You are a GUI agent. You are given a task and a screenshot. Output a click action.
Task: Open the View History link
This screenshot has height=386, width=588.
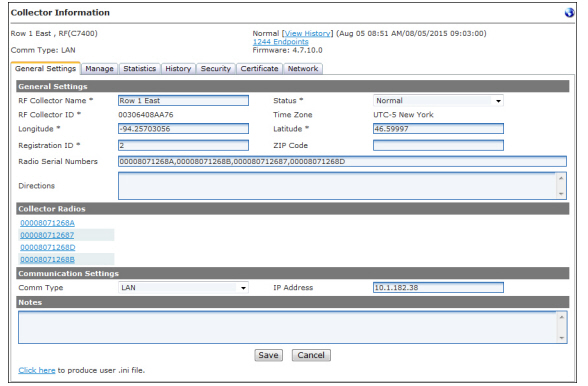308,33
